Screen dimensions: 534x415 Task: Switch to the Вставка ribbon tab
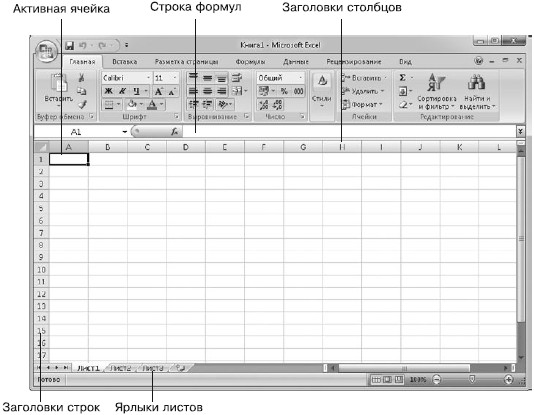(x=125, y=62)
